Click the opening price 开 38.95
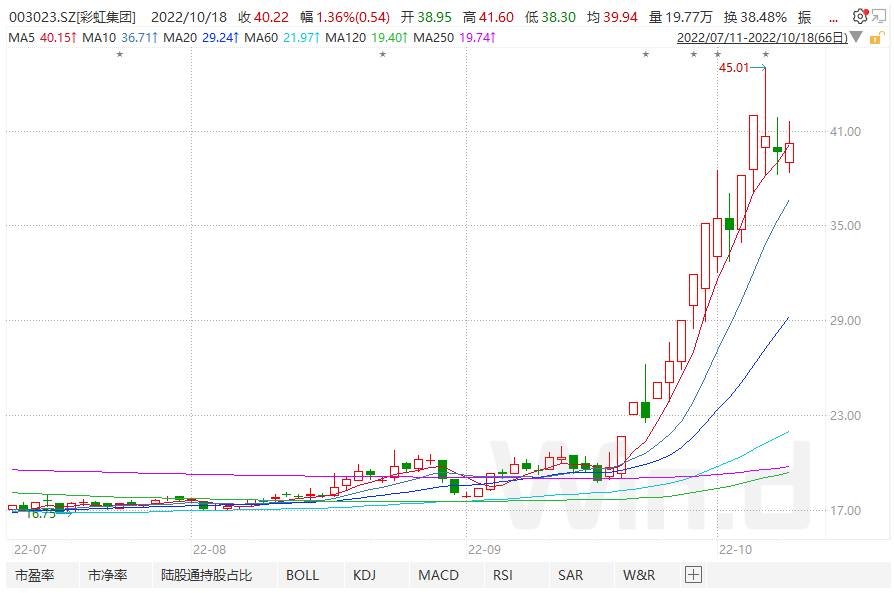The width and height of the screenshot is (894, 593). (426, 17)
